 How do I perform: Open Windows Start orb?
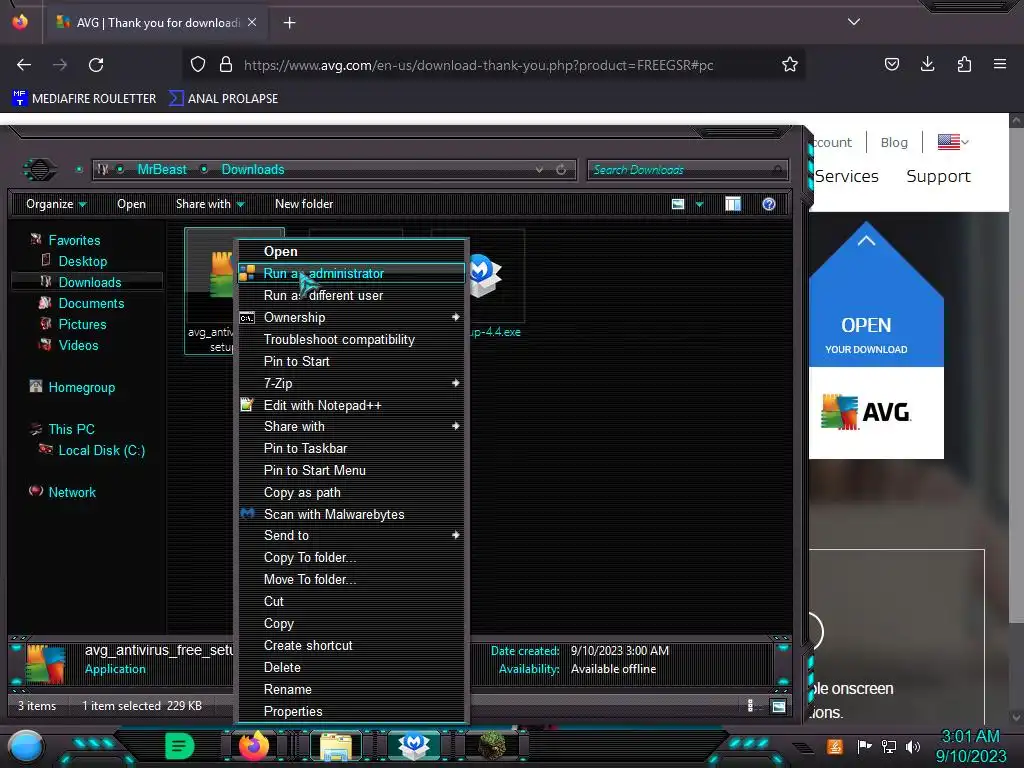point(25,746)
